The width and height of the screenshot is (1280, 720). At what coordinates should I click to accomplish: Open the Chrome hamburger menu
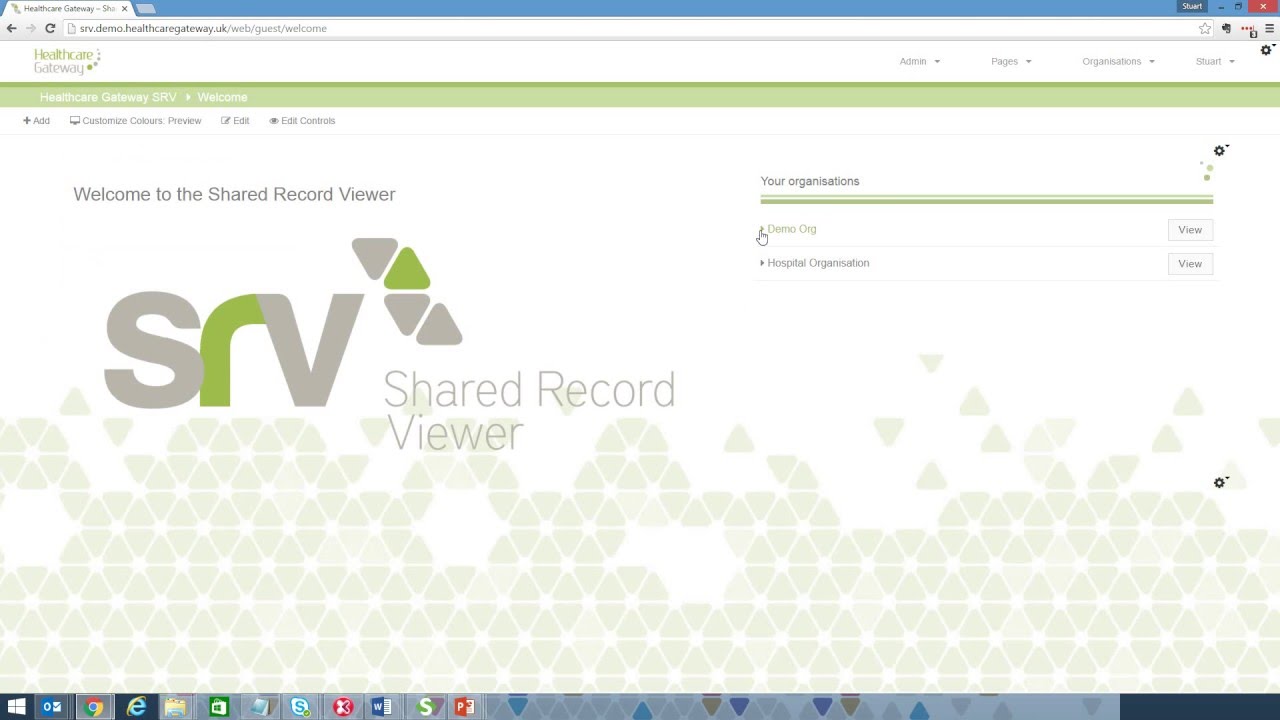1269,29
